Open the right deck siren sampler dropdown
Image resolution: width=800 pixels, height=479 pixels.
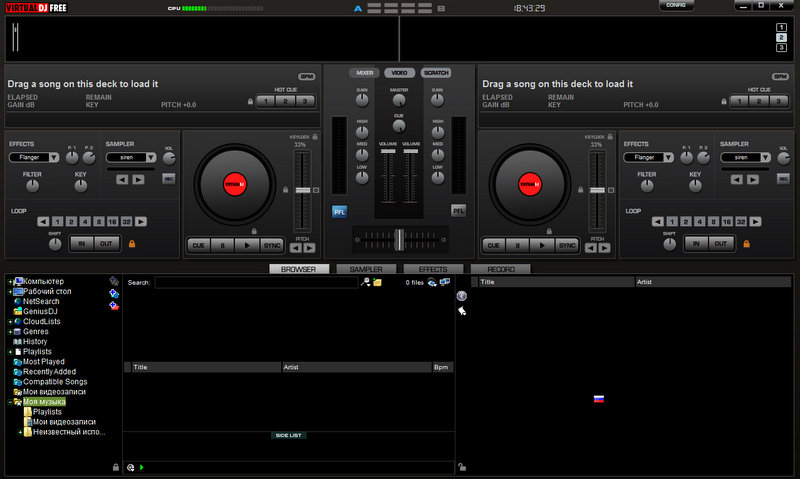(x=765, y=157)
